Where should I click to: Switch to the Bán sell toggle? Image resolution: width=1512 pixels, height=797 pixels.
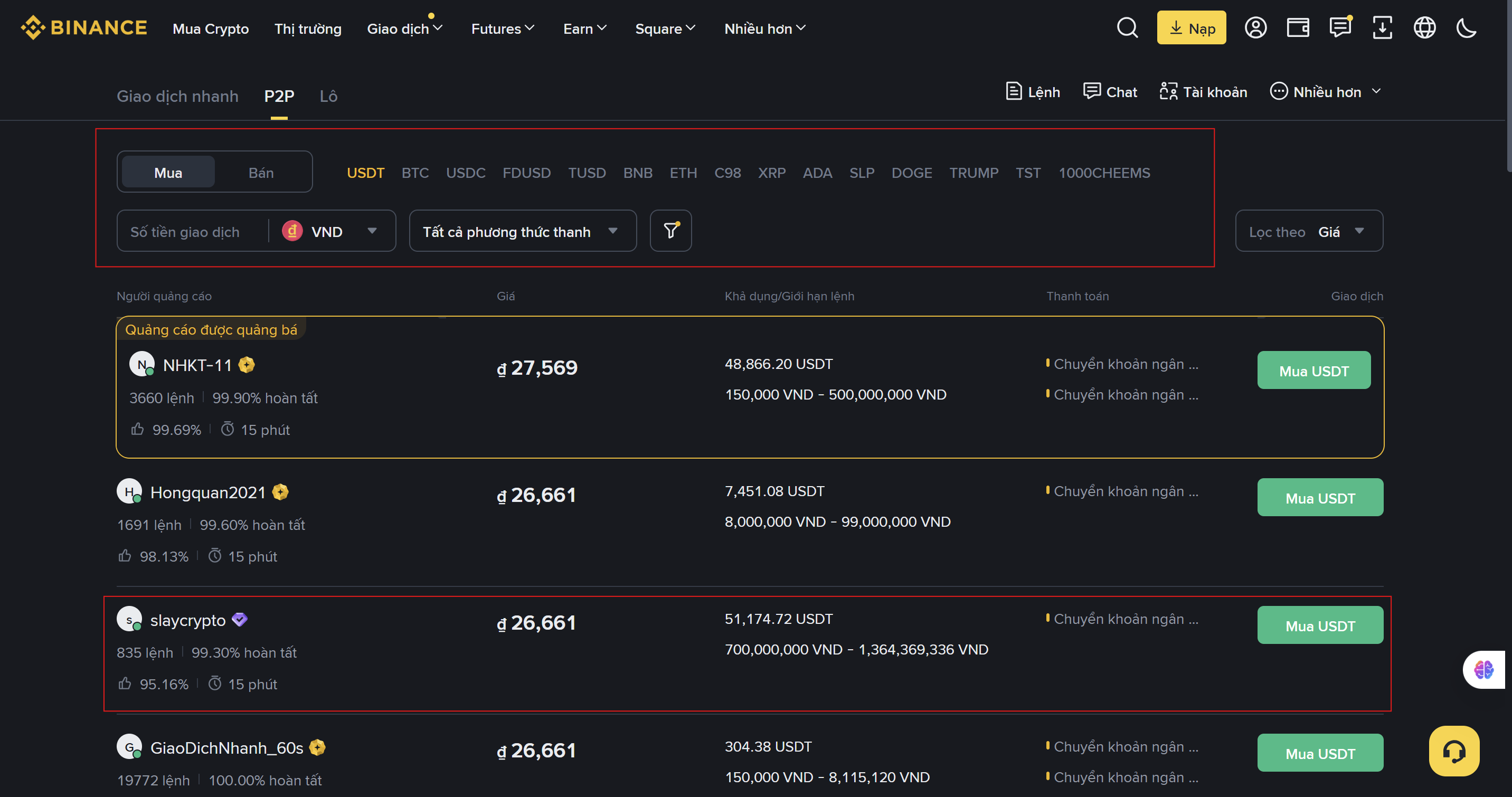[x=261, y=173]
